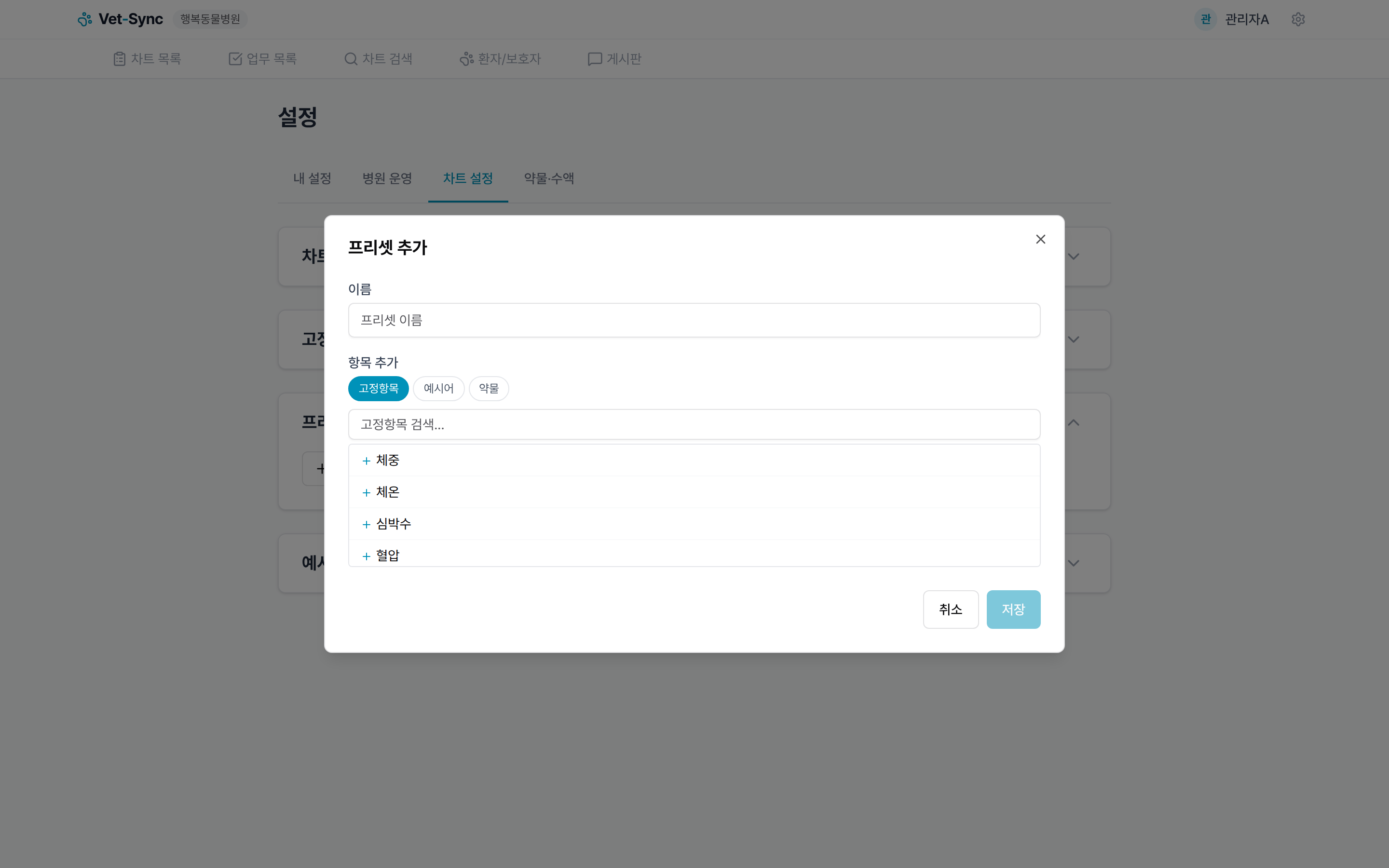Screen dimensions: 1389x868
Task: Select the 약물 filter pill
Action: point(489,389)
